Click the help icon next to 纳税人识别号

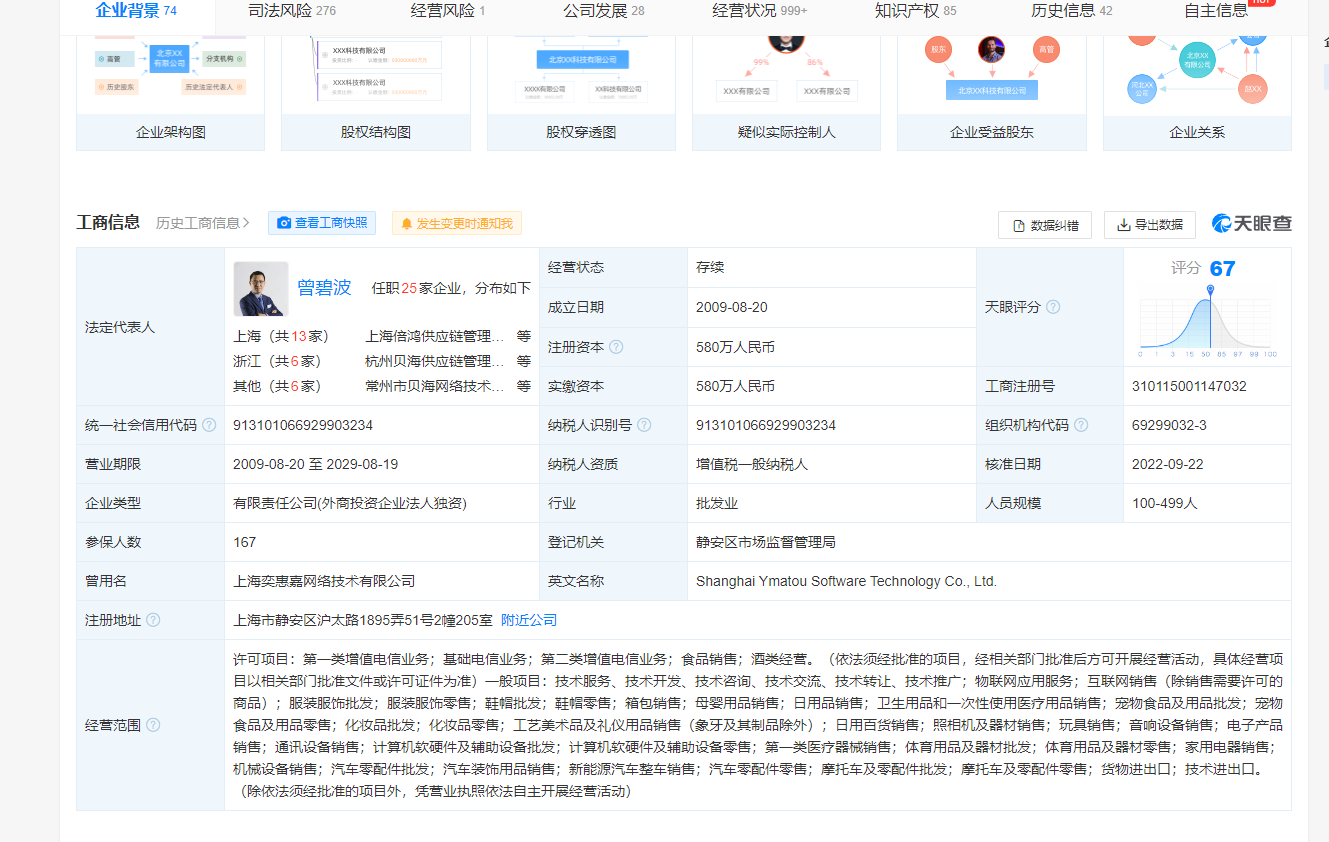click(x=644, y=425)
